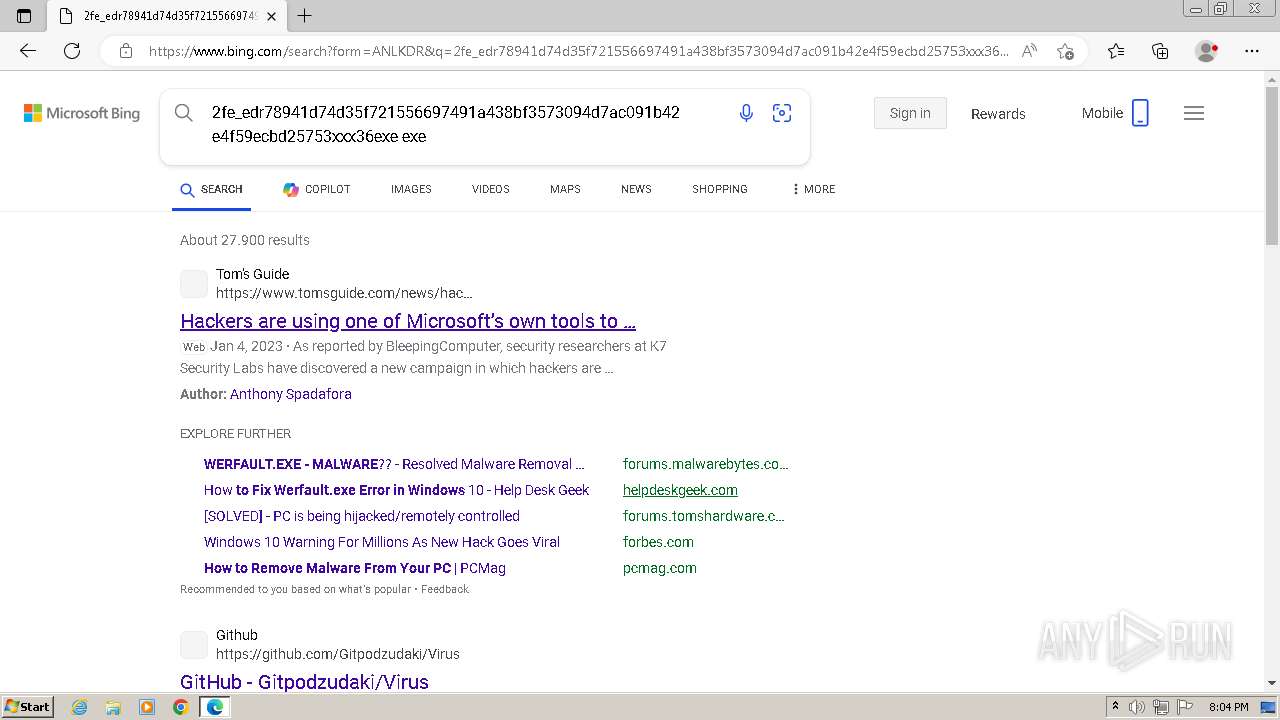This screenshot has height=720, width=1280.
Task: Click forbes.com domain text
Action: [658, 542]
